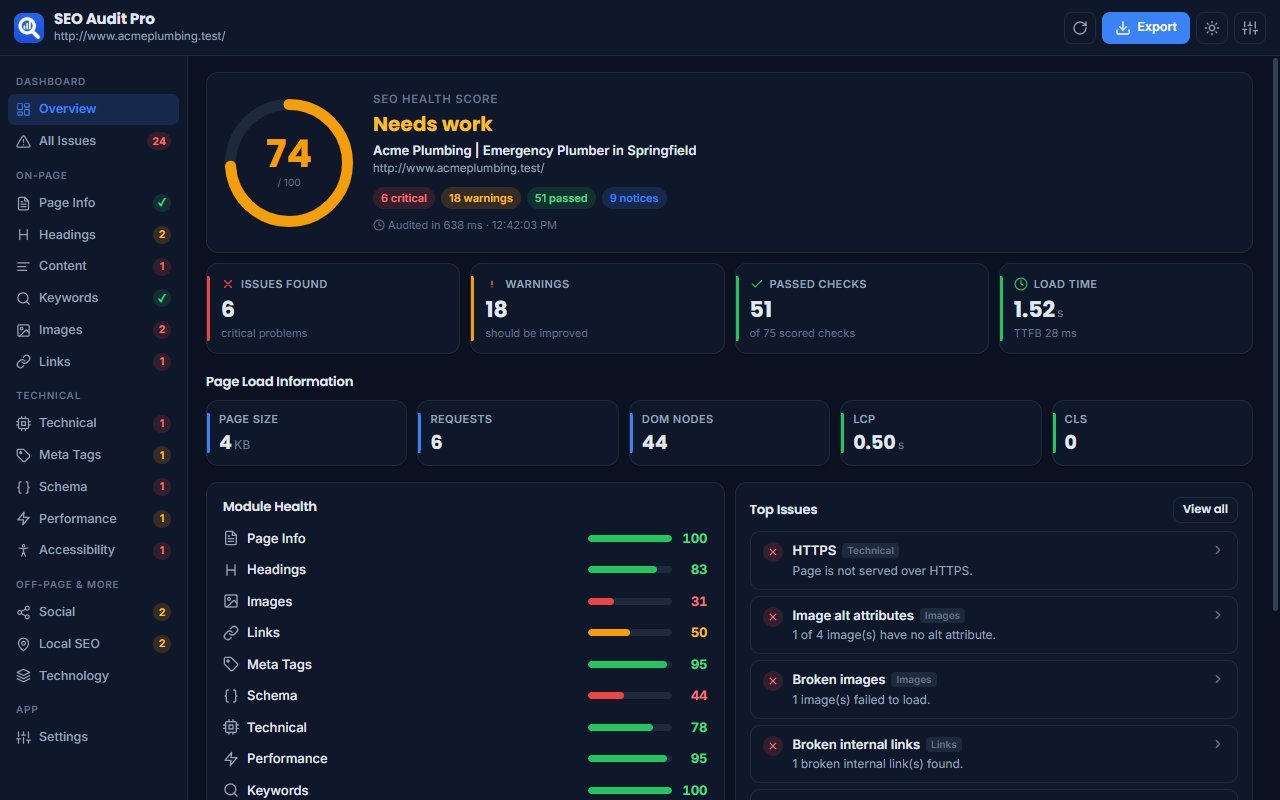
Task: Click the 9 notices badge
Action: click(634, 198)
